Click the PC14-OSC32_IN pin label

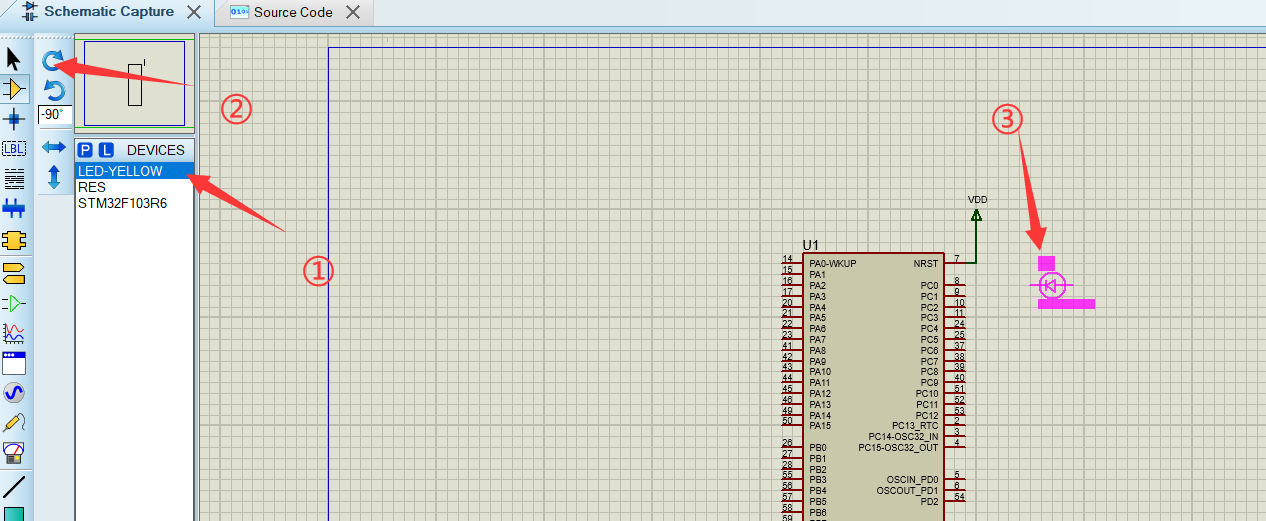tap(904, 437)
